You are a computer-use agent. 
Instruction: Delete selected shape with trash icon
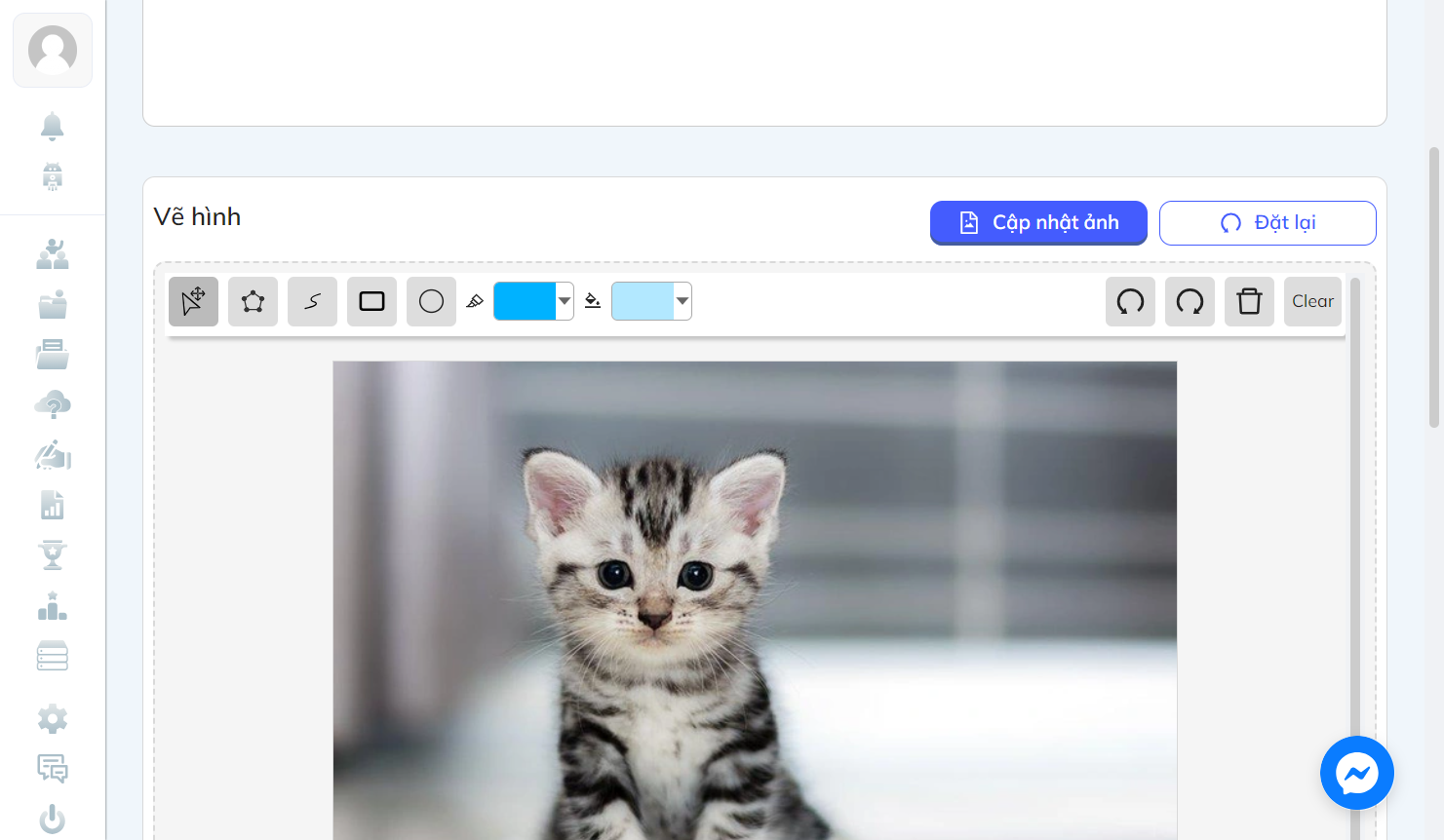[x=1249, y=301]
